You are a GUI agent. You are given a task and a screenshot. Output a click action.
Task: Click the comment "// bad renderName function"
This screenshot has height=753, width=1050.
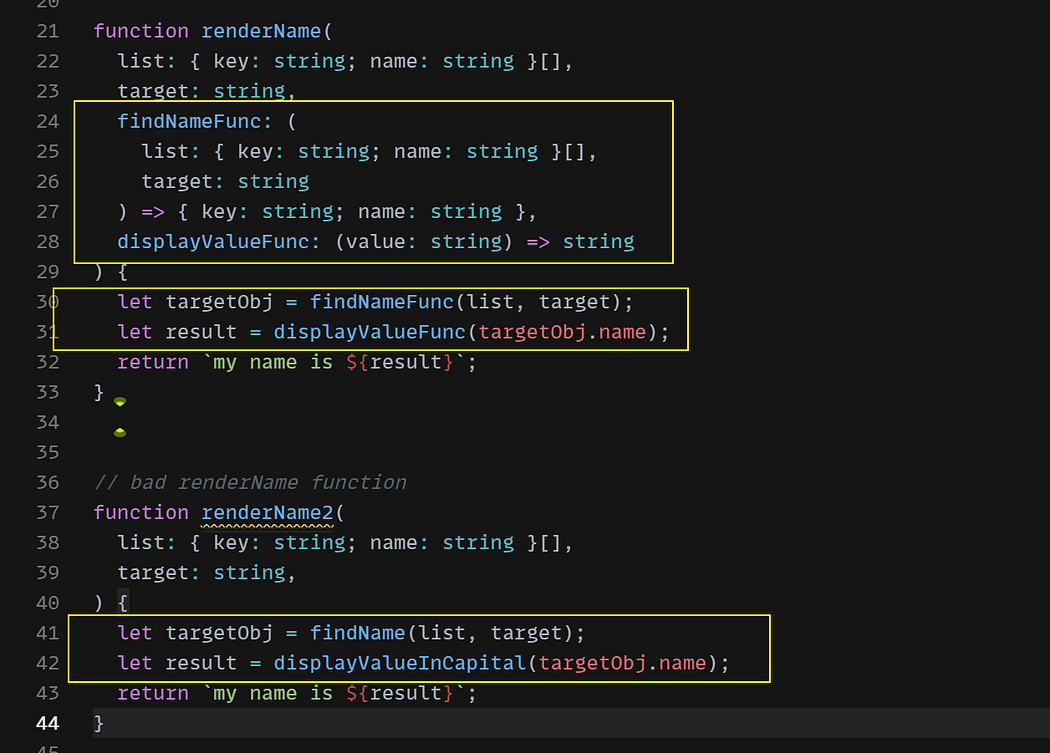coord(250,482)
